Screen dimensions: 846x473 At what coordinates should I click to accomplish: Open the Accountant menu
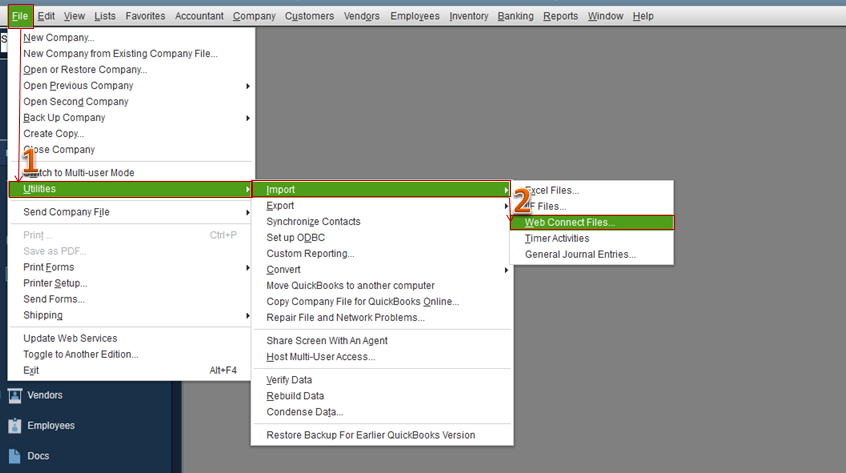click(x=199, y=16)
